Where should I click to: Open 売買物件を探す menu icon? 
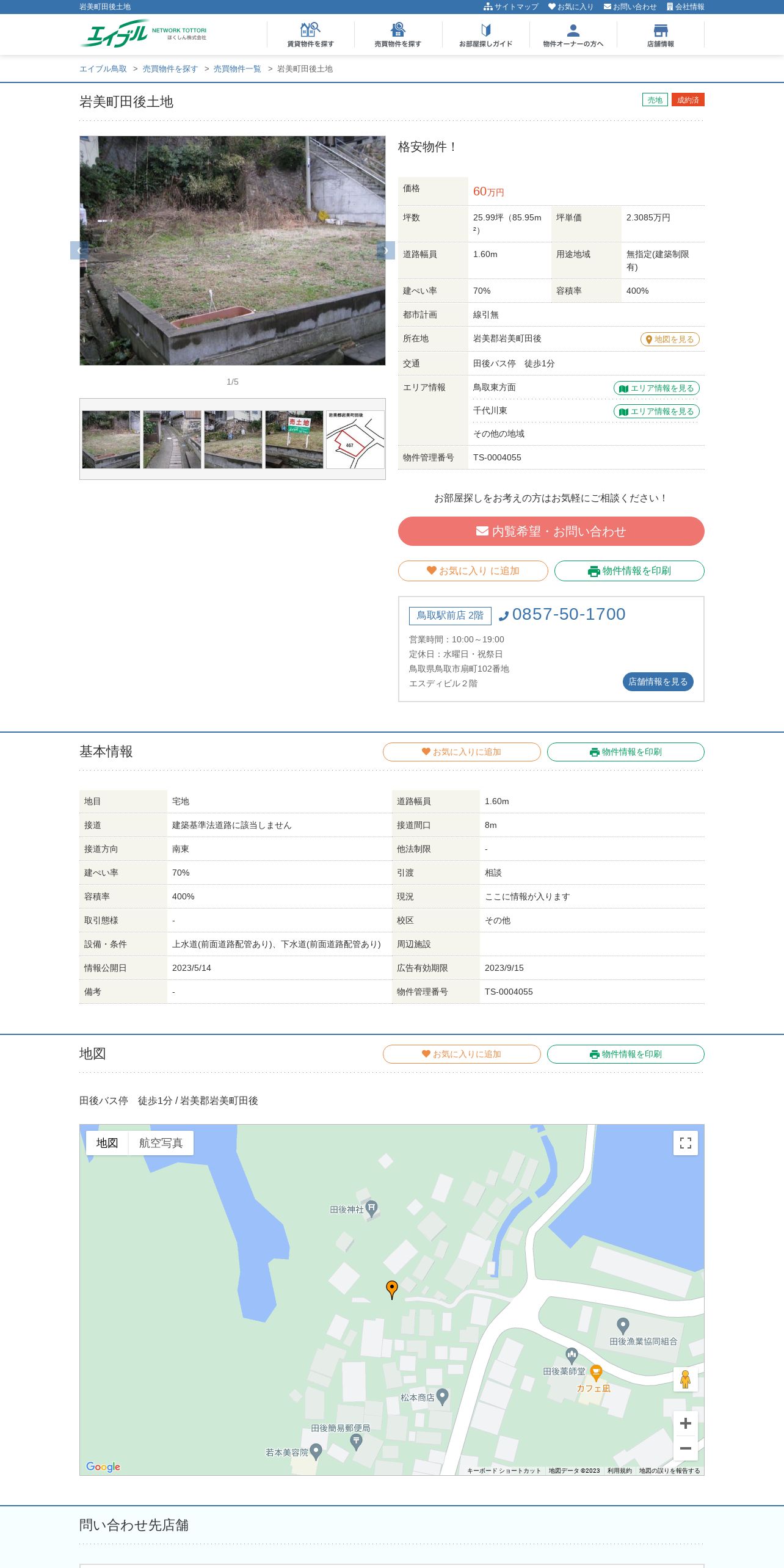398,35
